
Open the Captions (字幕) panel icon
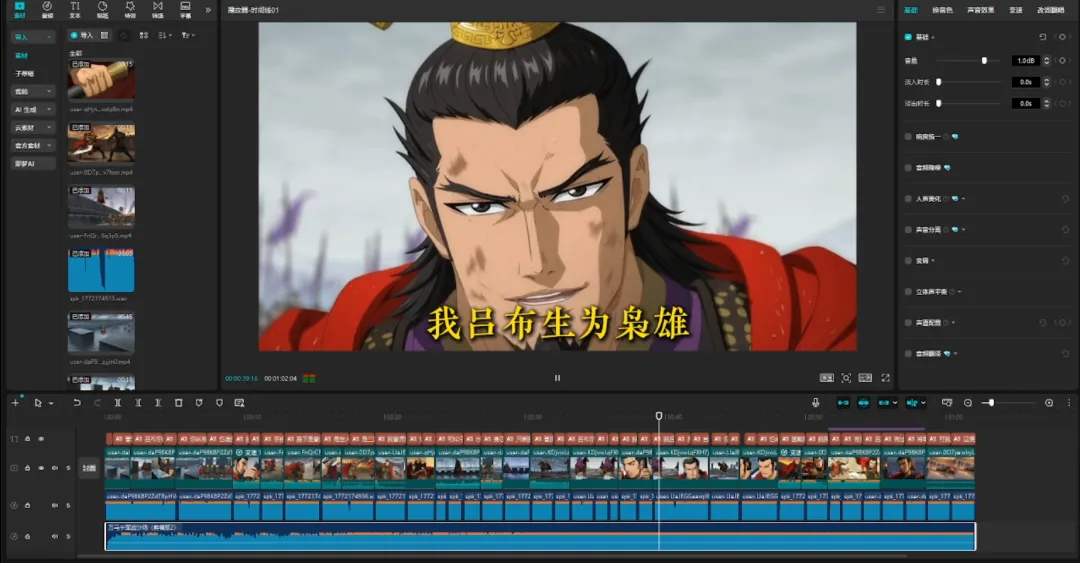(185, 9)
